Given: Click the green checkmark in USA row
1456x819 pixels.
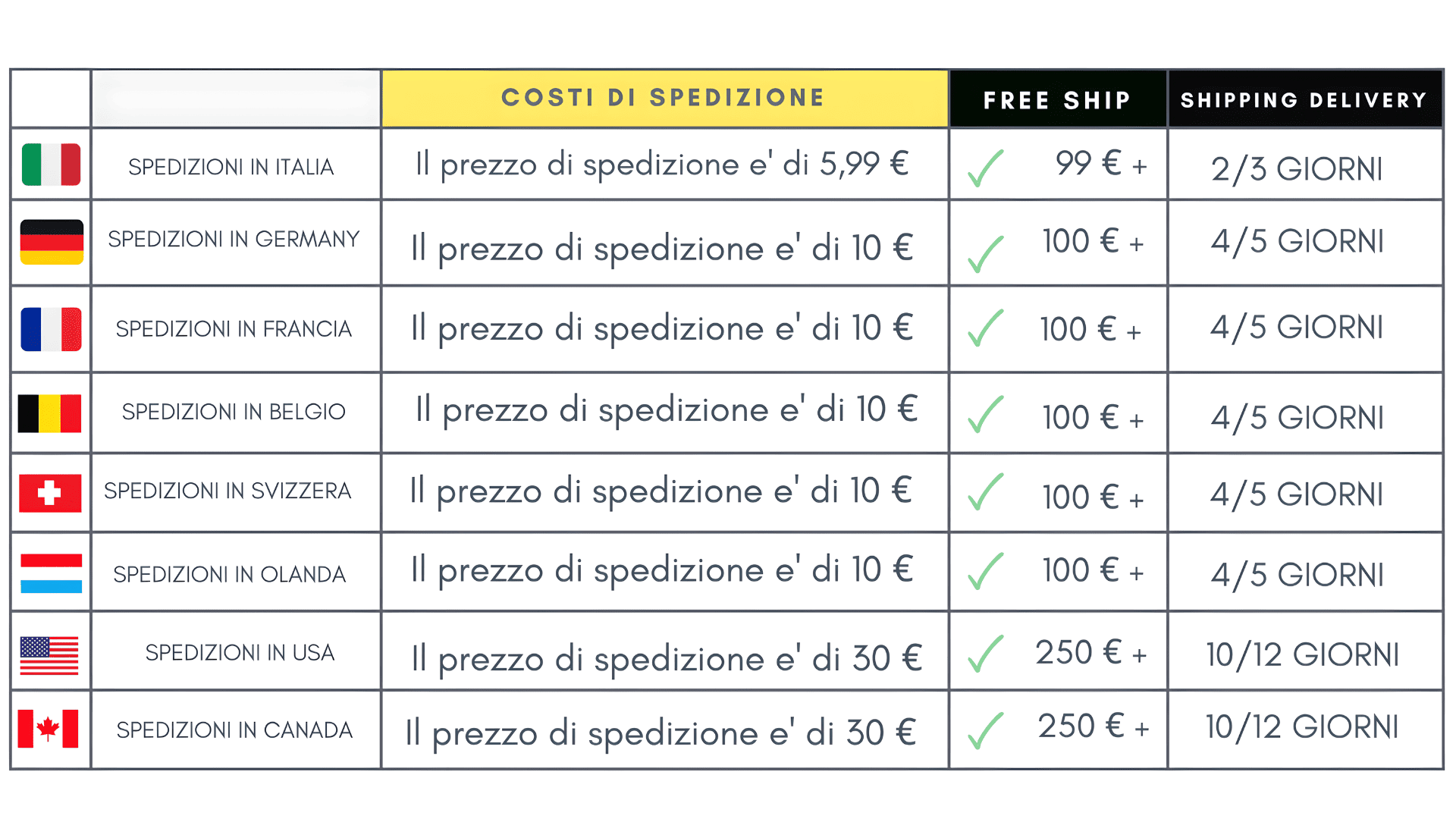Looking at the screenshot, I should click(x=985, y=654).
